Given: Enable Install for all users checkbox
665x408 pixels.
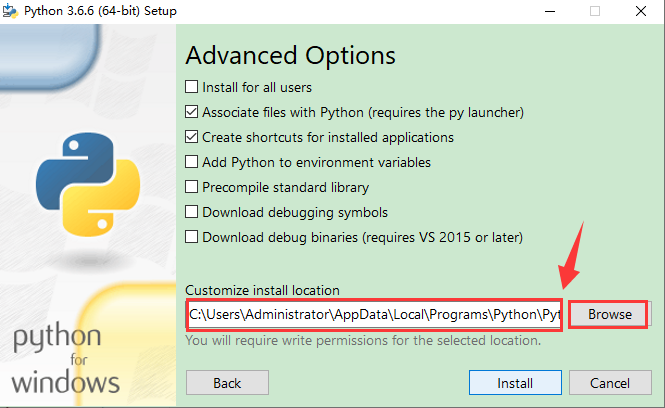Looking at the screenshot, I should pos(191,87).
